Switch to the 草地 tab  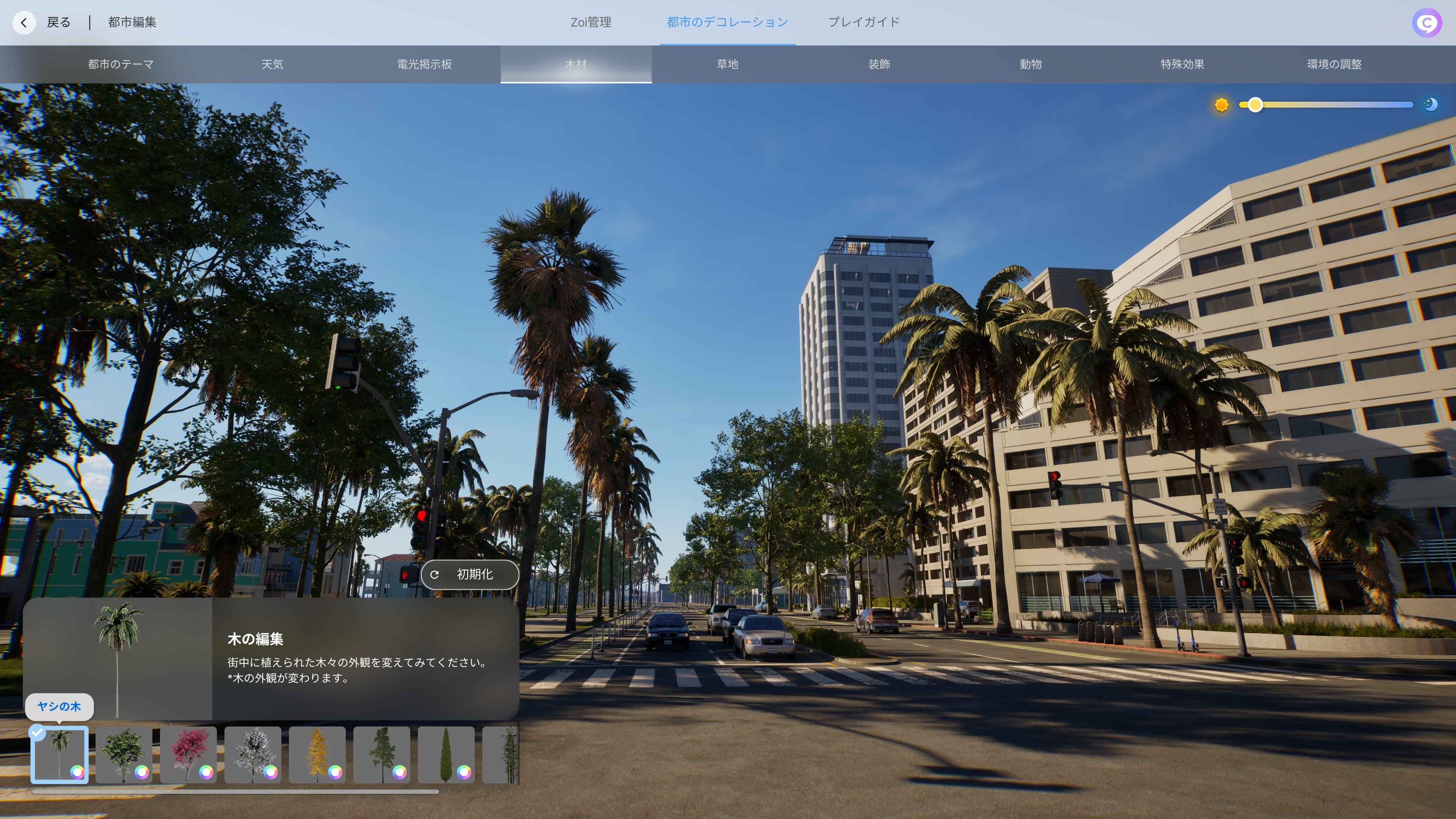pos(728,64)
